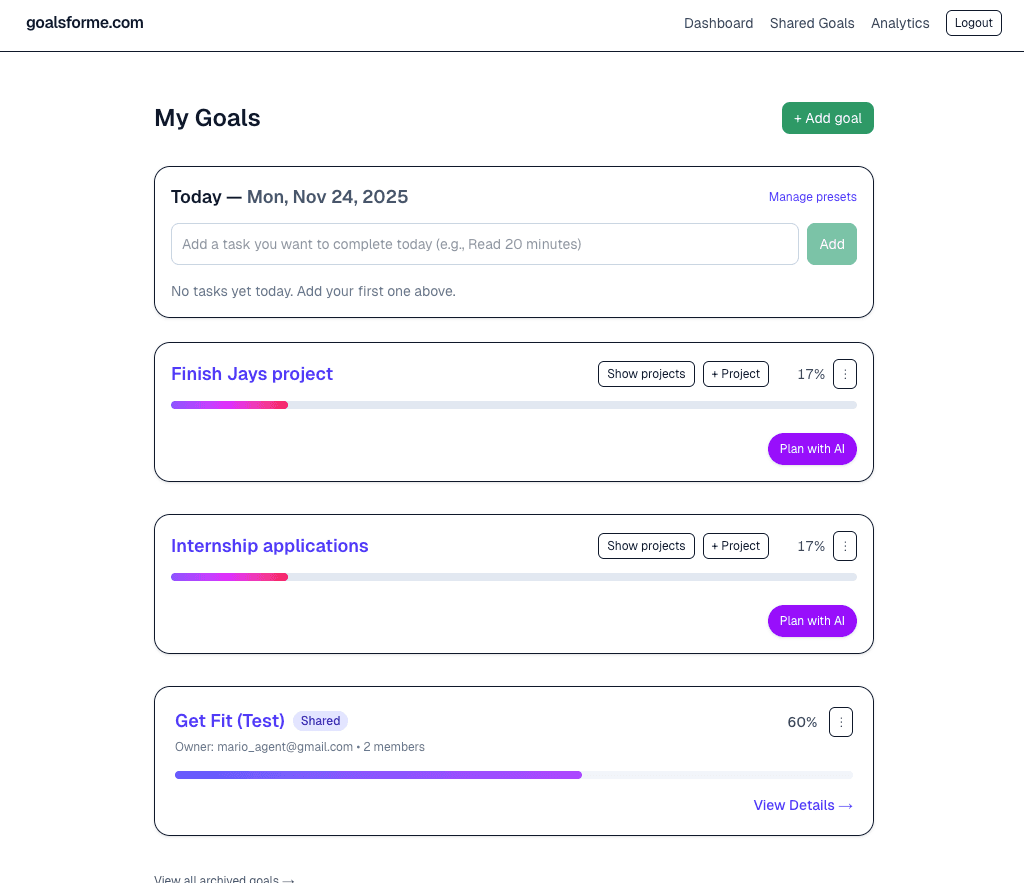Screen dimensions: 1024x883
Task: Show projects under Finish Jays project
Action: 646,373
